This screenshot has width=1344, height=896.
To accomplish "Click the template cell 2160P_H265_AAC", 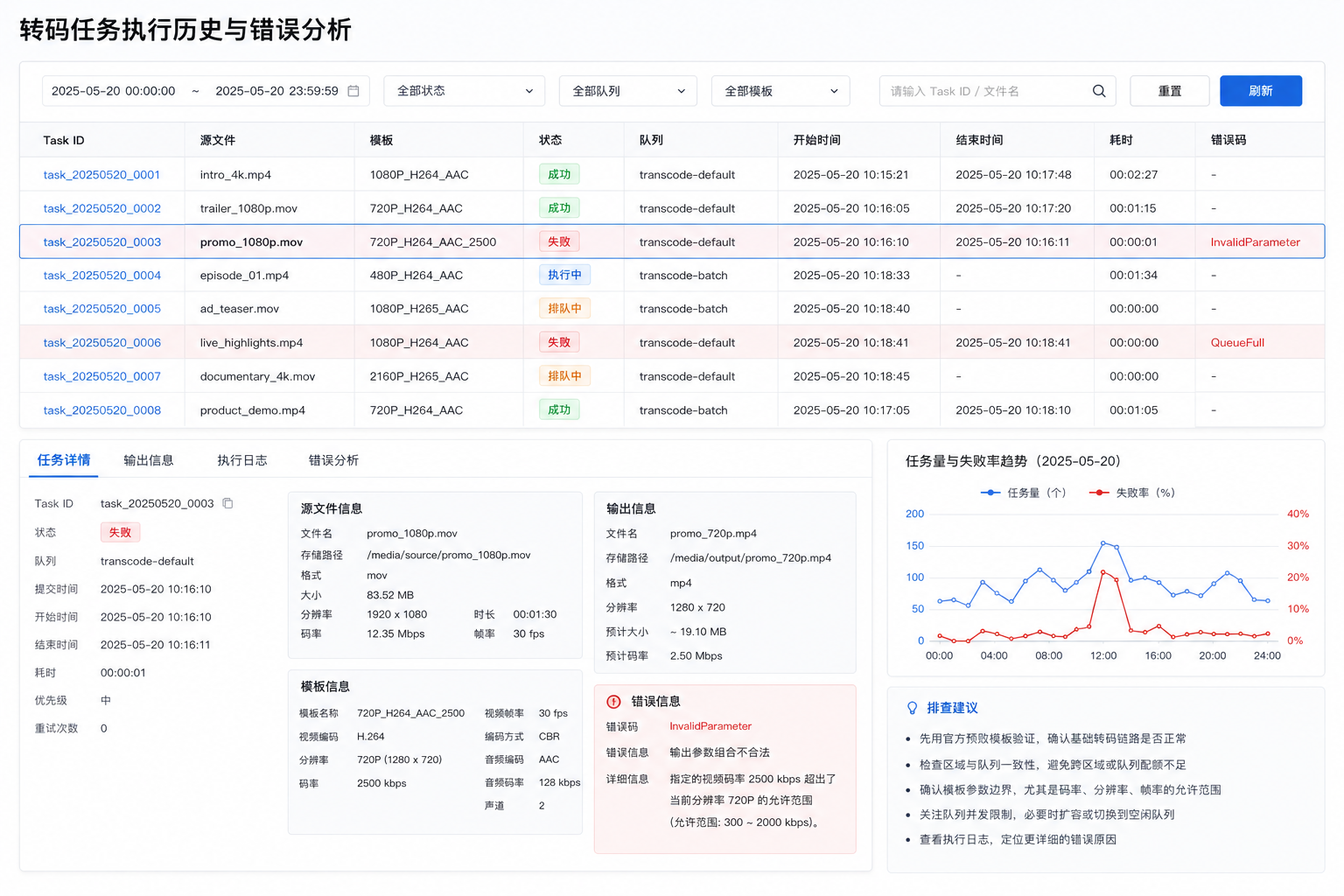I will (419, 376).
